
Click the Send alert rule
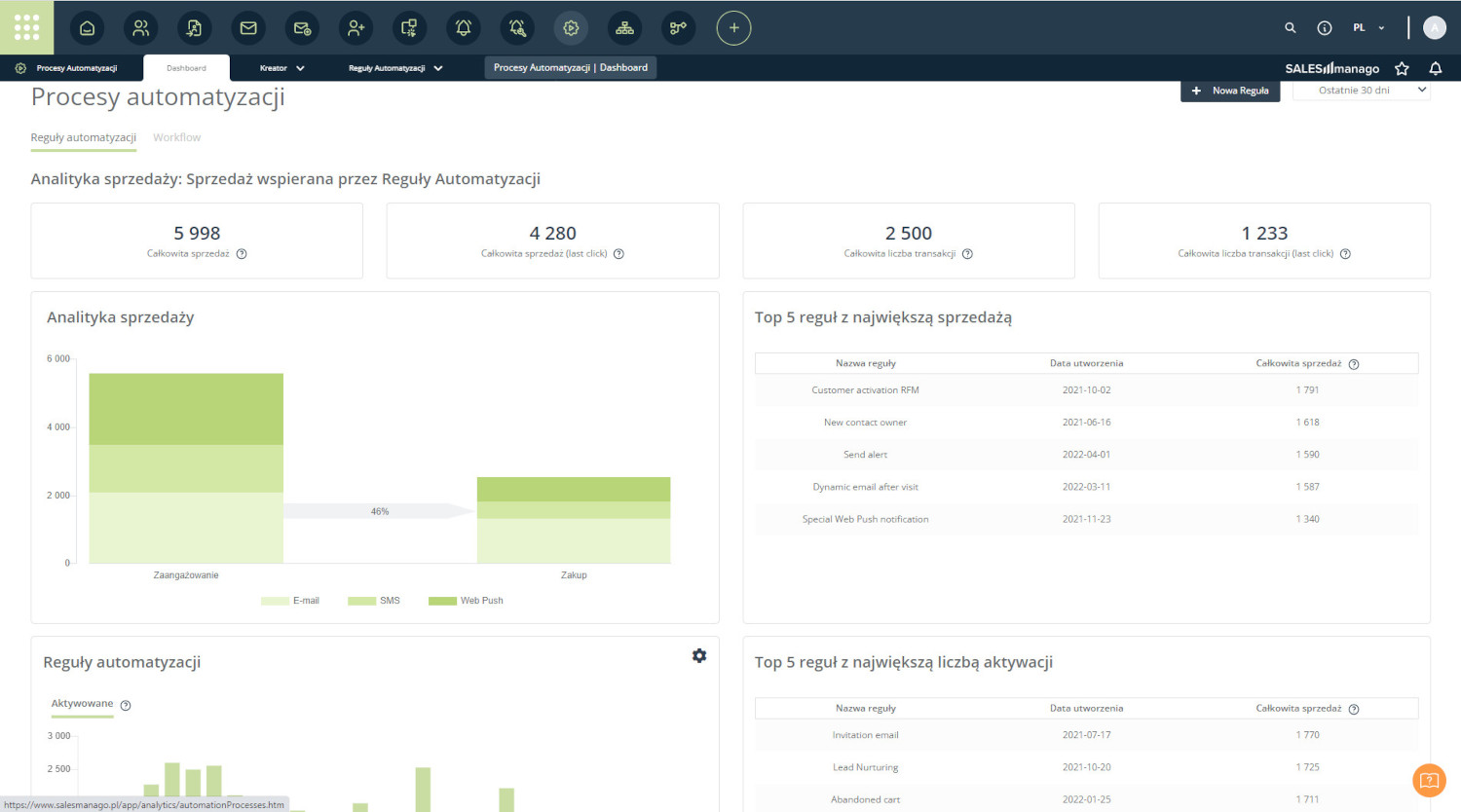tap(866, 455)
